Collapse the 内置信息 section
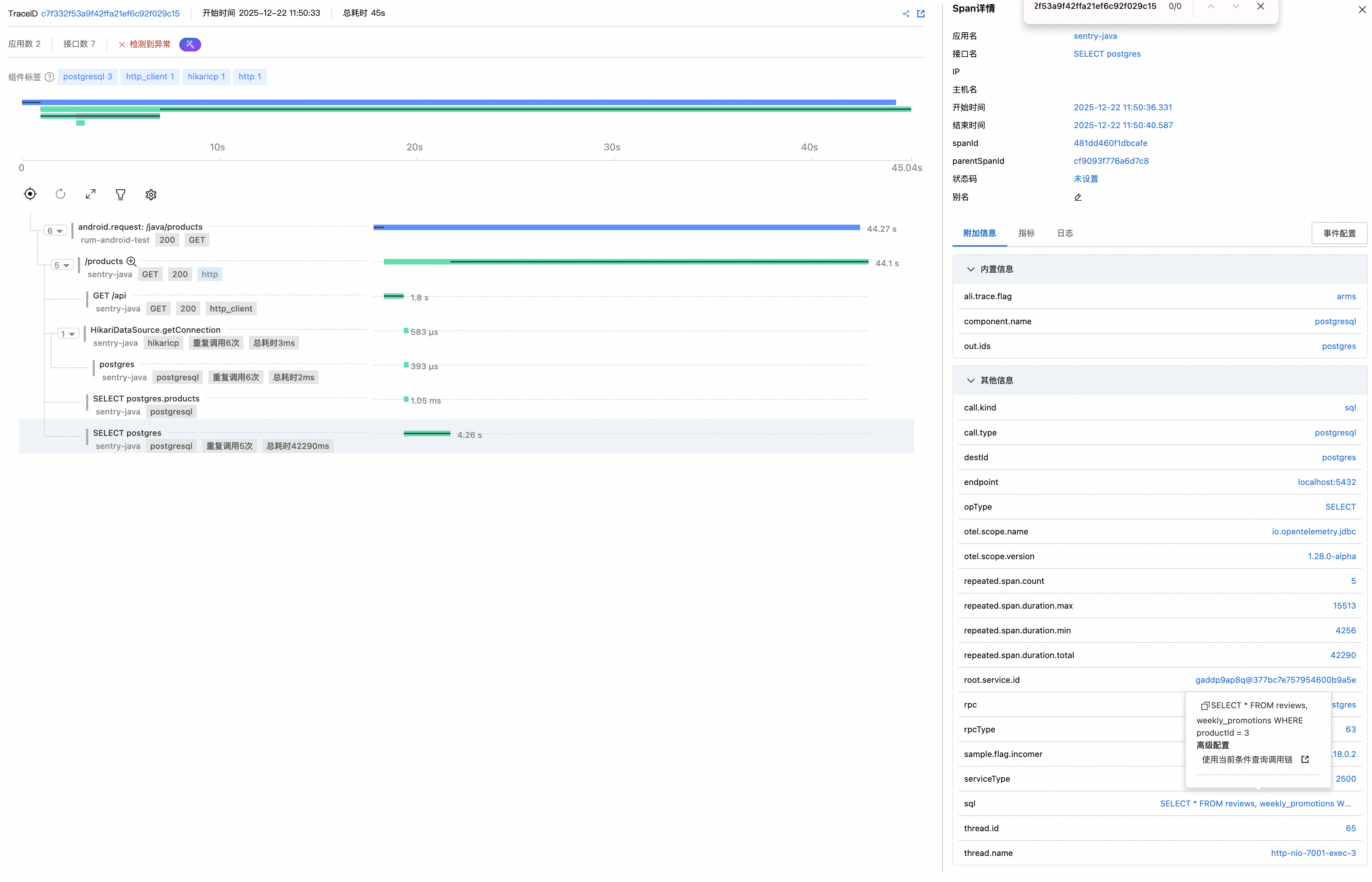 (970, 269)
